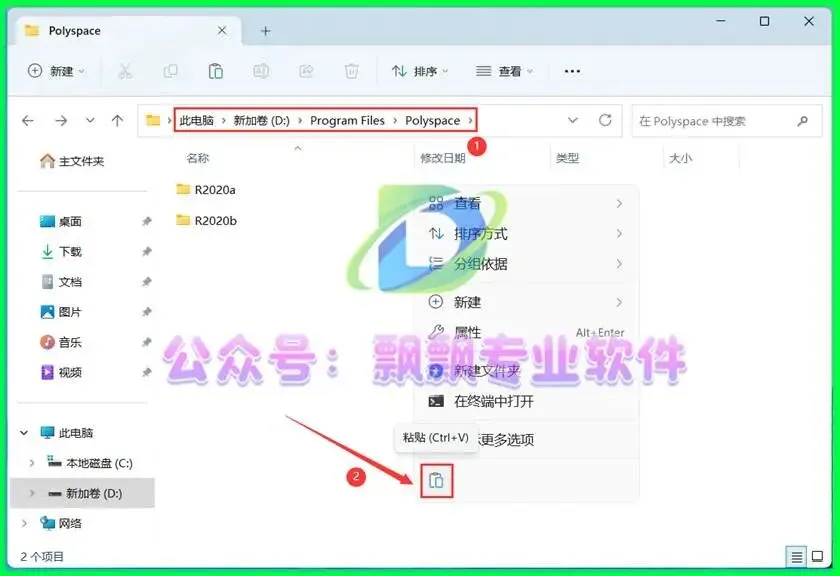840x576 pixels.
Task: Open 主文件夹 in sidebar
Action: (x=72, y=161)
